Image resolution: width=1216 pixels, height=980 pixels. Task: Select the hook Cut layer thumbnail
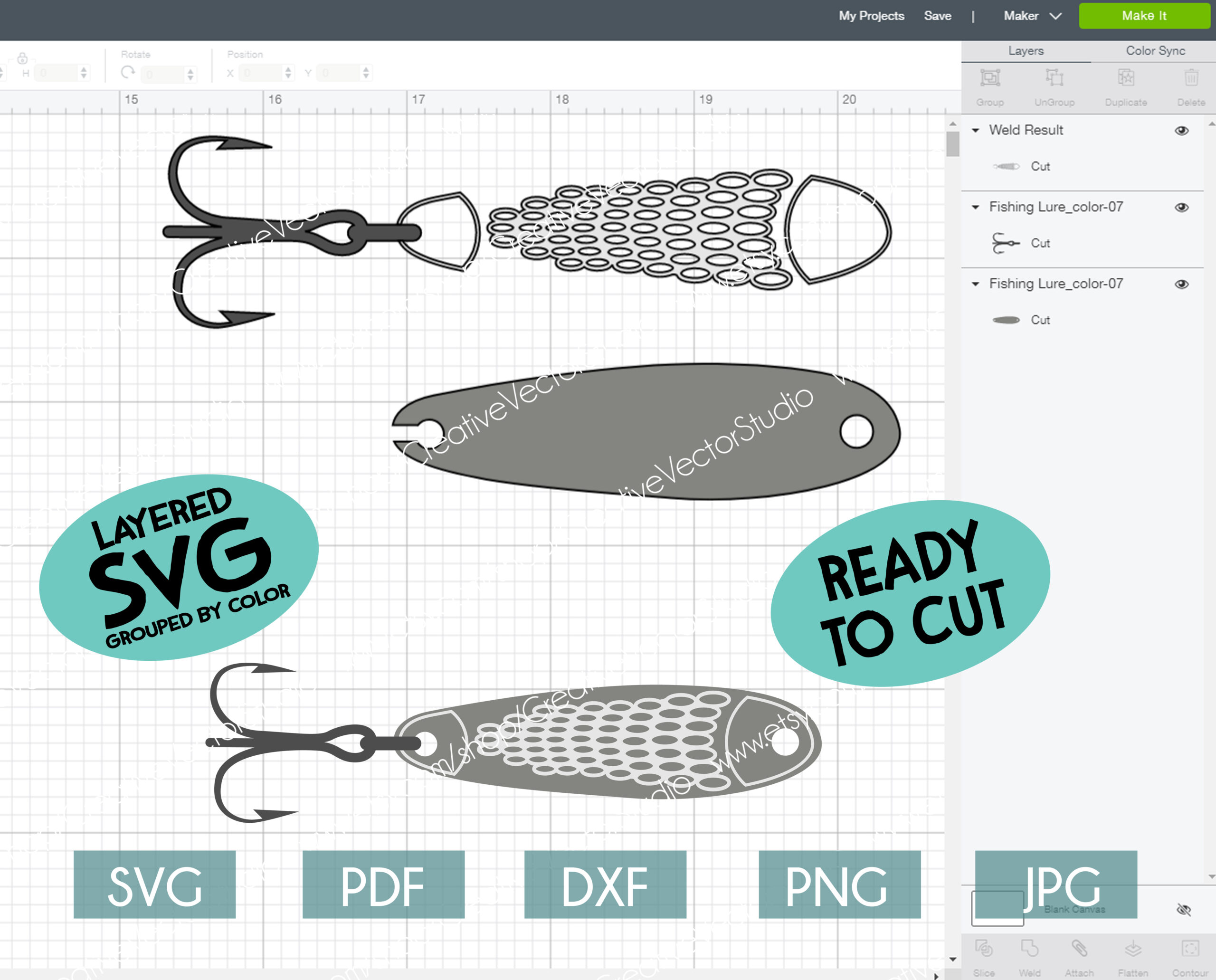1006,243
